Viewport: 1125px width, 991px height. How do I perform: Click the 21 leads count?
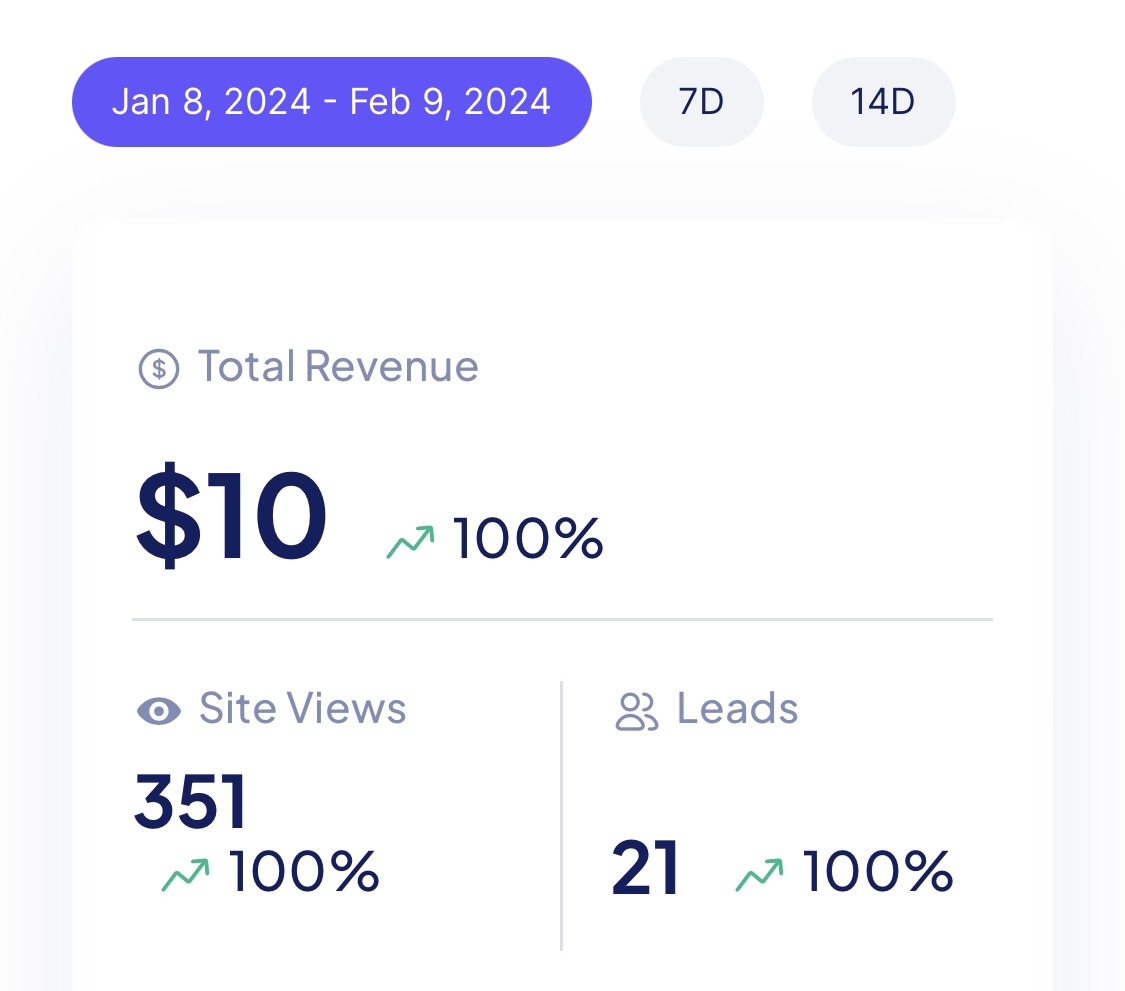(645, 868)
